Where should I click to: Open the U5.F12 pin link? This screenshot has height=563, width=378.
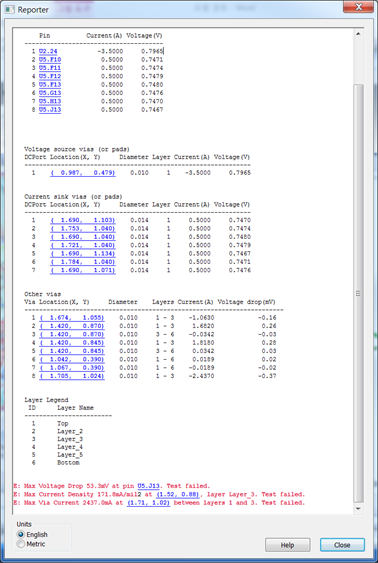pyautogui.click(x=50, y=76)
